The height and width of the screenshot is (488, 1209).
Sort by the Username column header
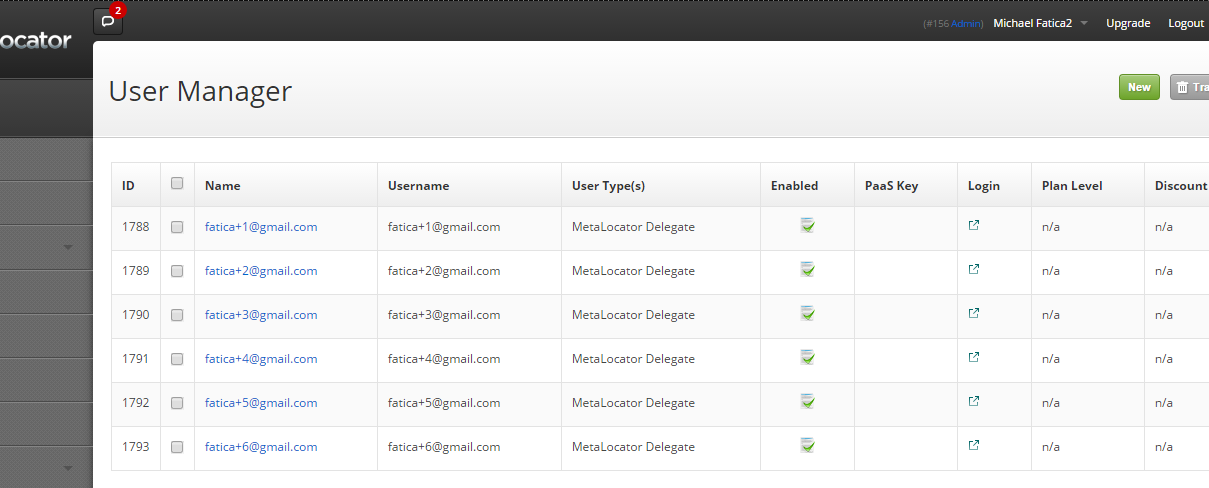pos(418,186)
